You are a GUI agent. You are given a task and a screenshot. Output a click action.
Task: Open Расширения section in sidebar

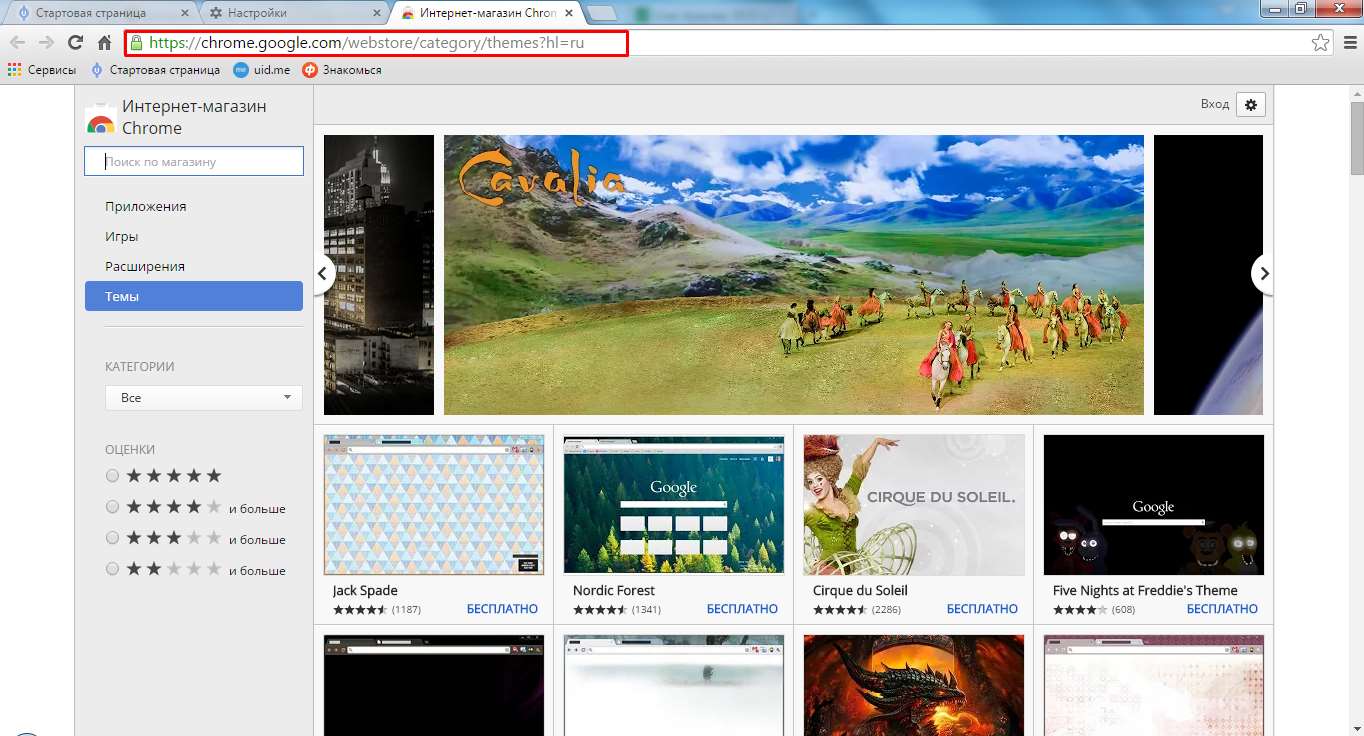click(x=145, y=267)
